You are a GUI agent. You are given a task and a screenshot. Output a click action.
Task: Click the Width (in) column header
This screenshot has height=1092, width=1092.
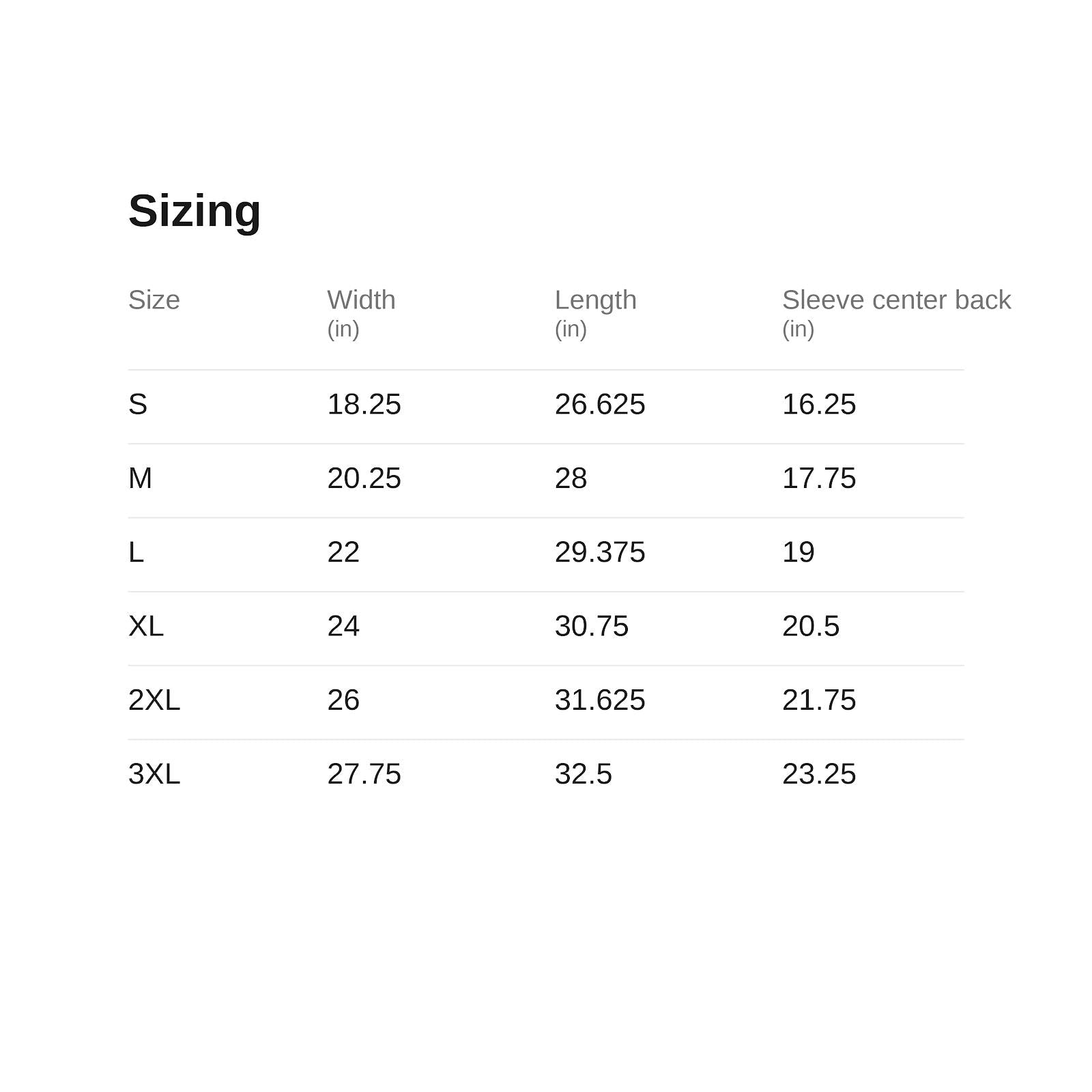click(x=361, y=313)
